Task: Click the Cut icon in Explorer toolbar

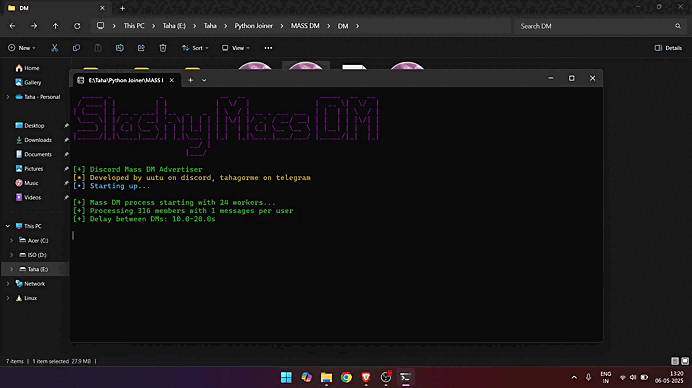Action: coord(54,48)
